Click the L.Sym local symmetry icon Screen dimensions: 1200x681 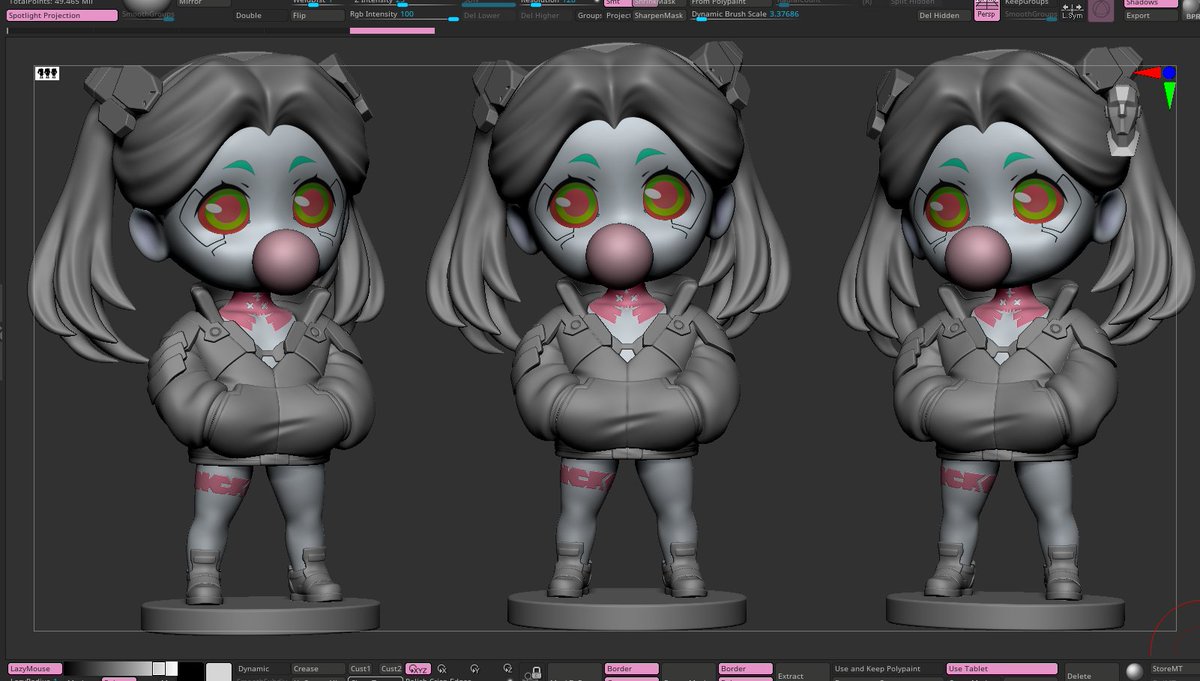pos(1072,11)
